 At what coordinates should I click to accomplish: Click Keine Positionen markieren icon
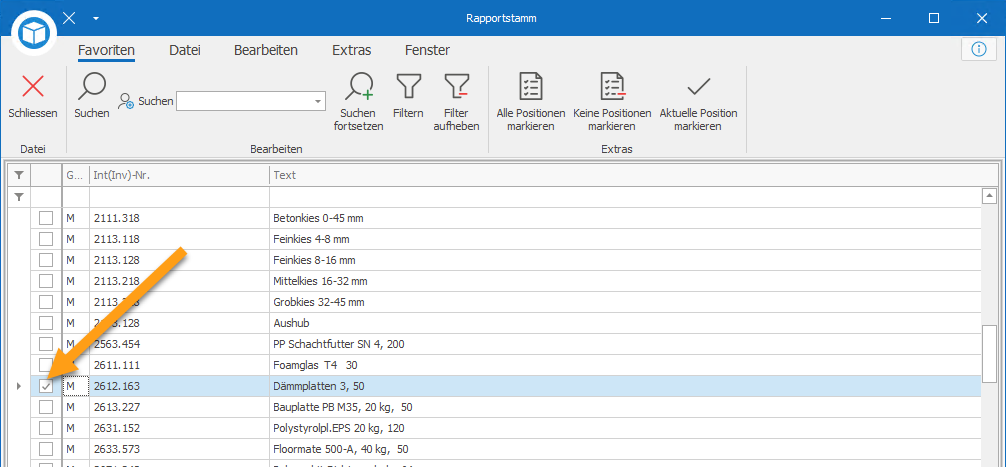(612, 87)
